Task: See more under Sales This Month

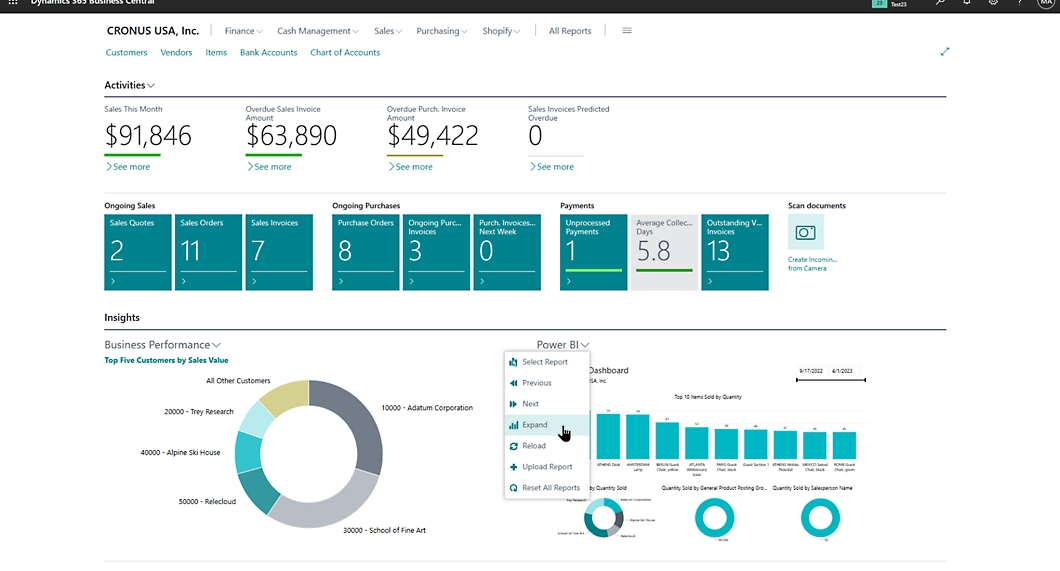Action: [x=128, y=167]
